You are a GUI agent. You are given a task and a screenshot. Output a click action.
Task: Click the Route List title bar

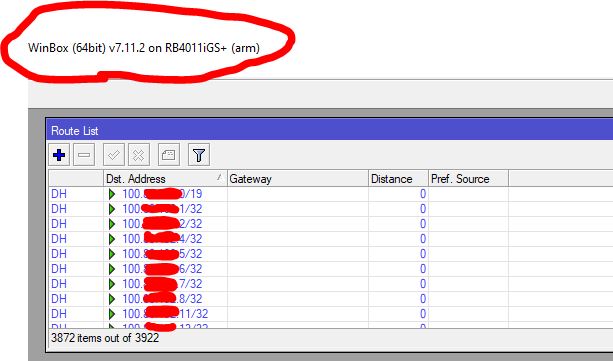pyautogui.click(x=330, y=130)
